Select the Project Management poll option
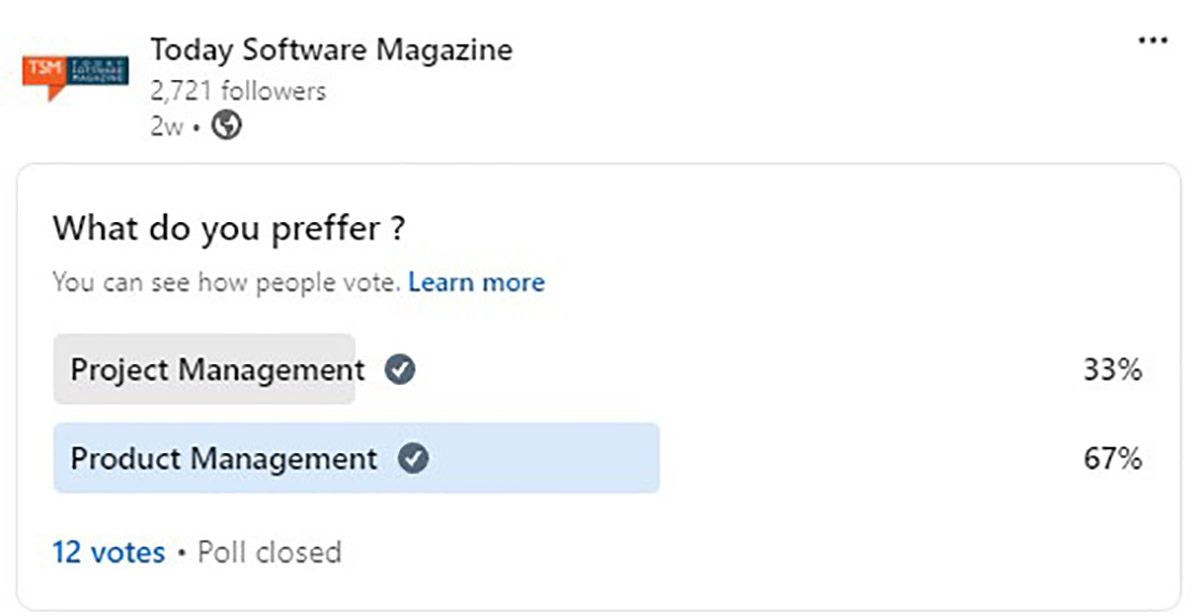The image size is (1200, 616). [217, 370]
